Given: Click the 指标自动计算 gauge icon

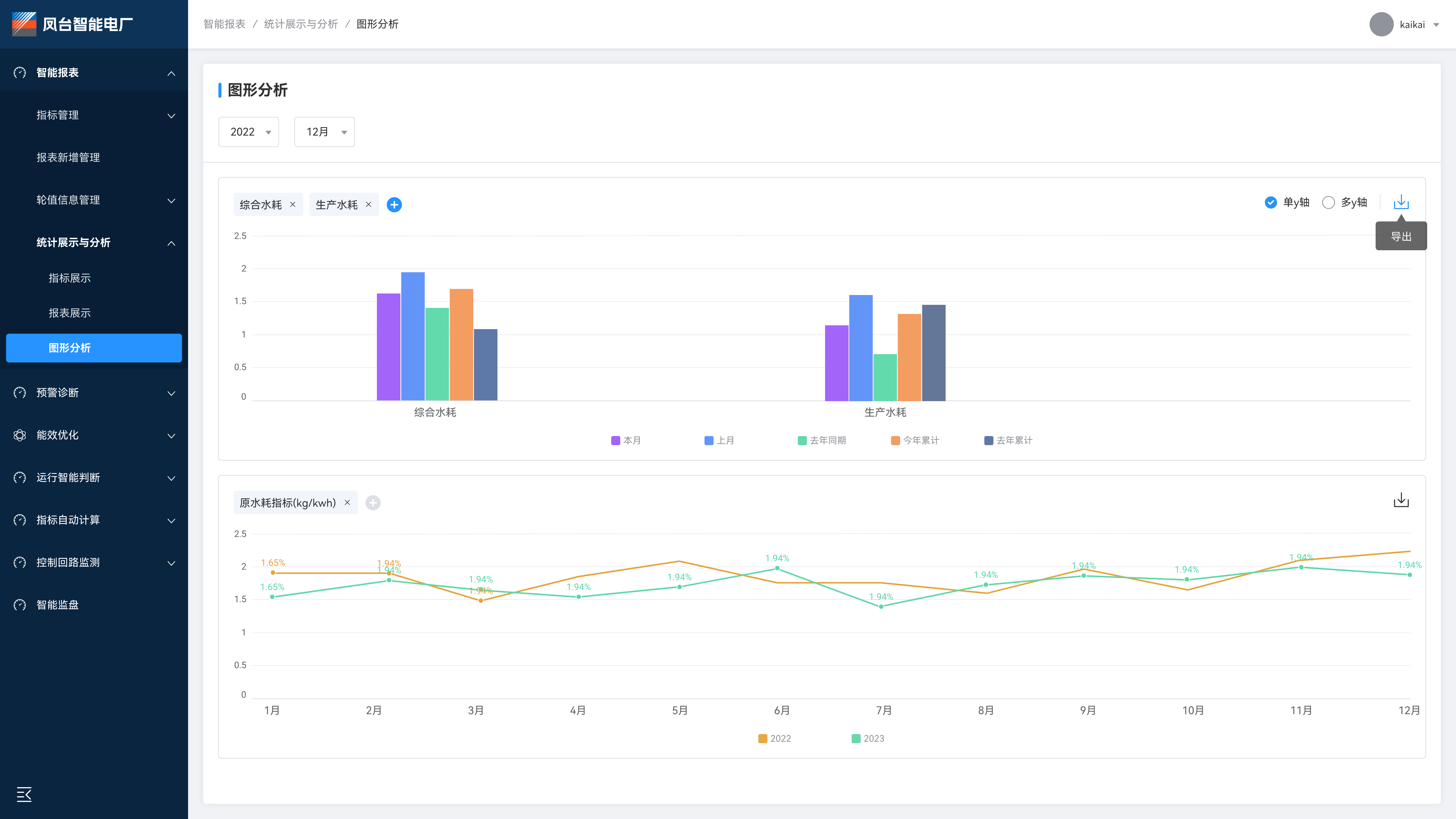Looking at the screenshot, I should pyautogui.click(x=20, y=519).
